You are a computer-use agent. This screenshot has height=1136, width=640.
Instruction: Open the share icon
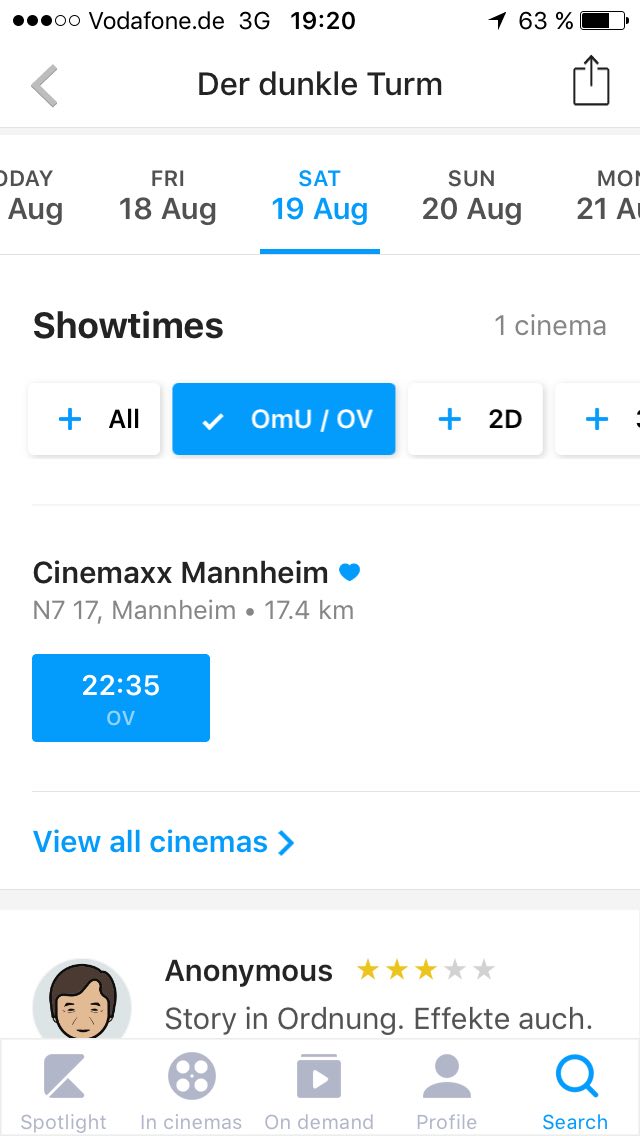[591, 82]
